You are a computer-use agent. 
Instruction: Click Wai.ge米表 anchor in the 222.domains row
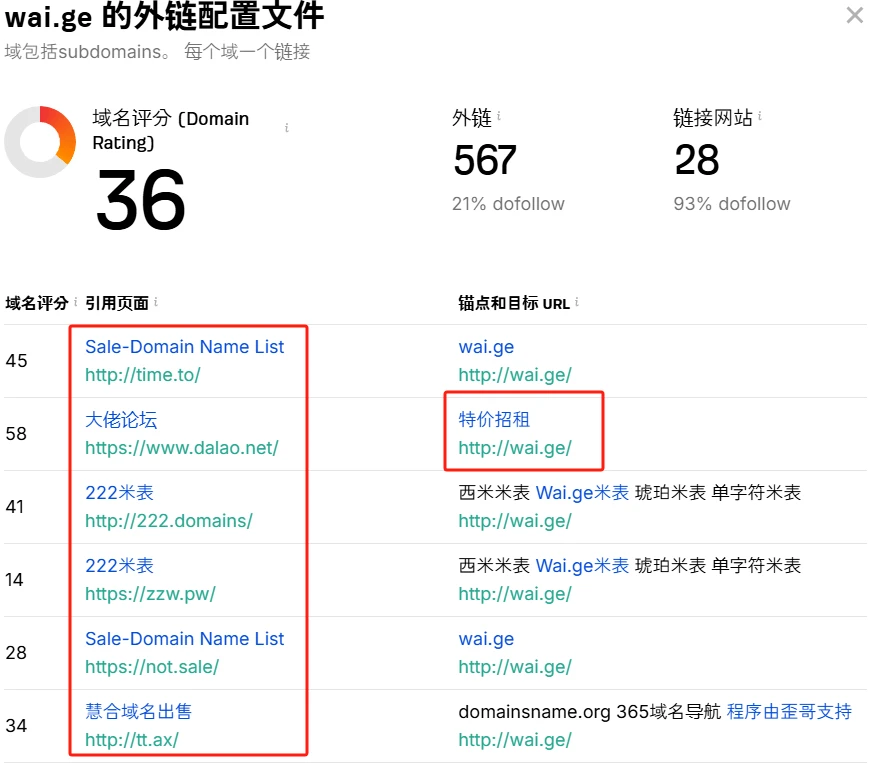click(582, 493)
